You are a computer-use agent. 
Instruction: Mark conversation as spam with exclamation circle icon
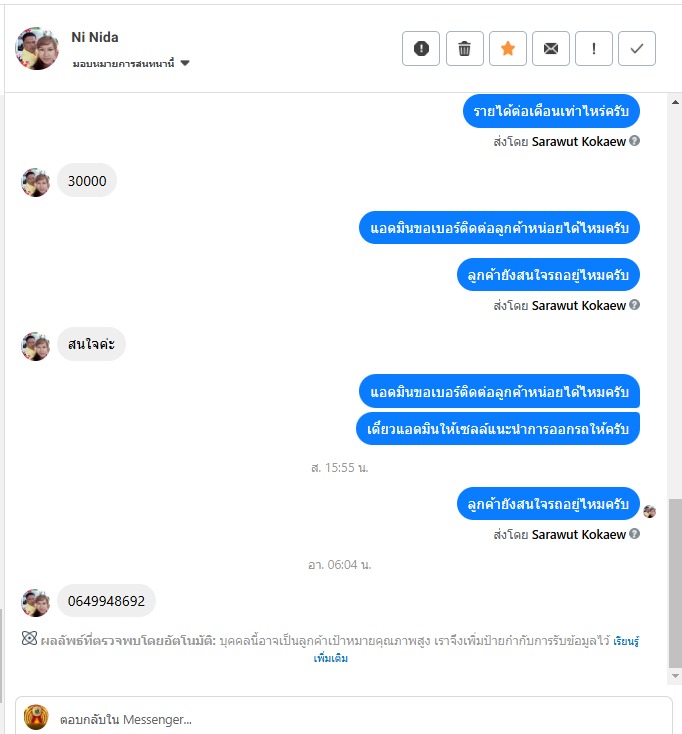click(x=421, y=49)
